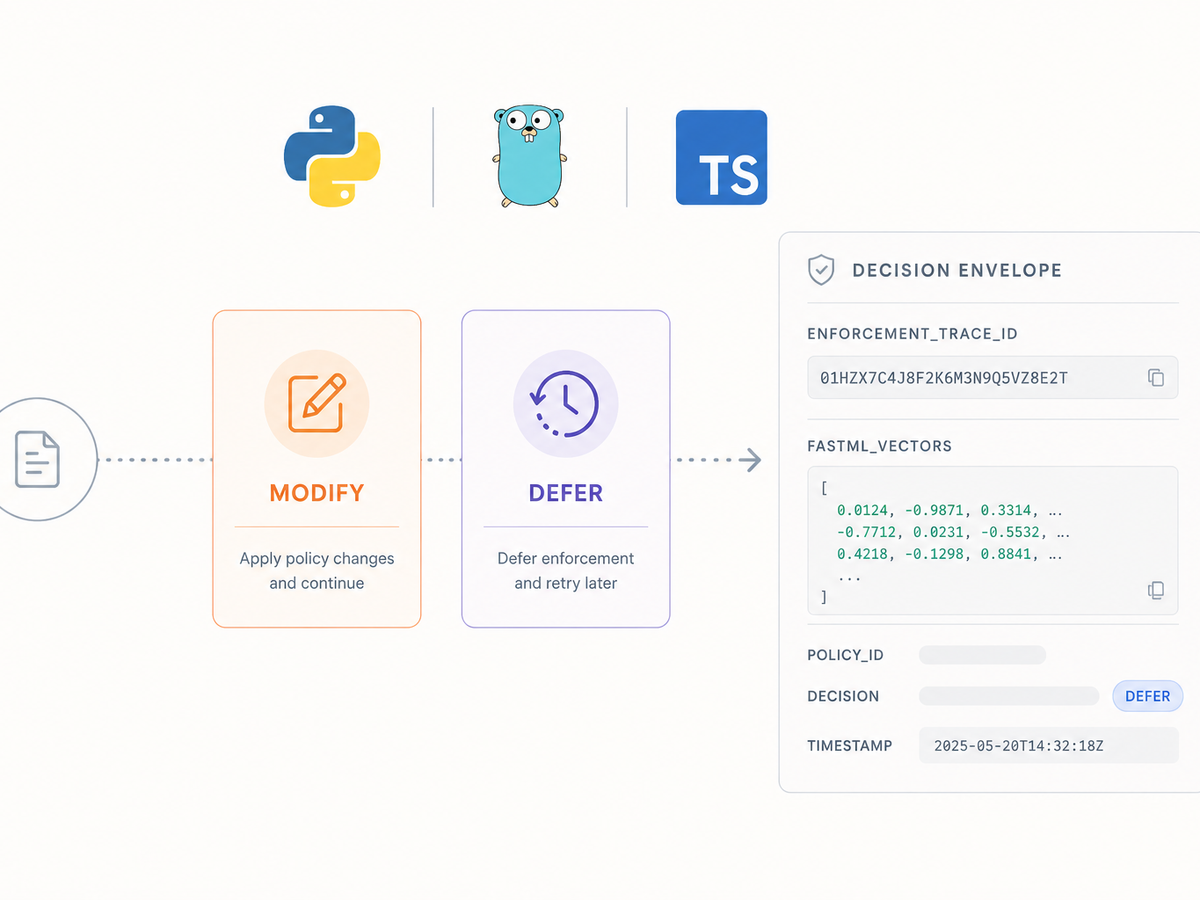Click the DEFER clock retry icon
This screenshot has width=1200, height=900.
(565, 403)
